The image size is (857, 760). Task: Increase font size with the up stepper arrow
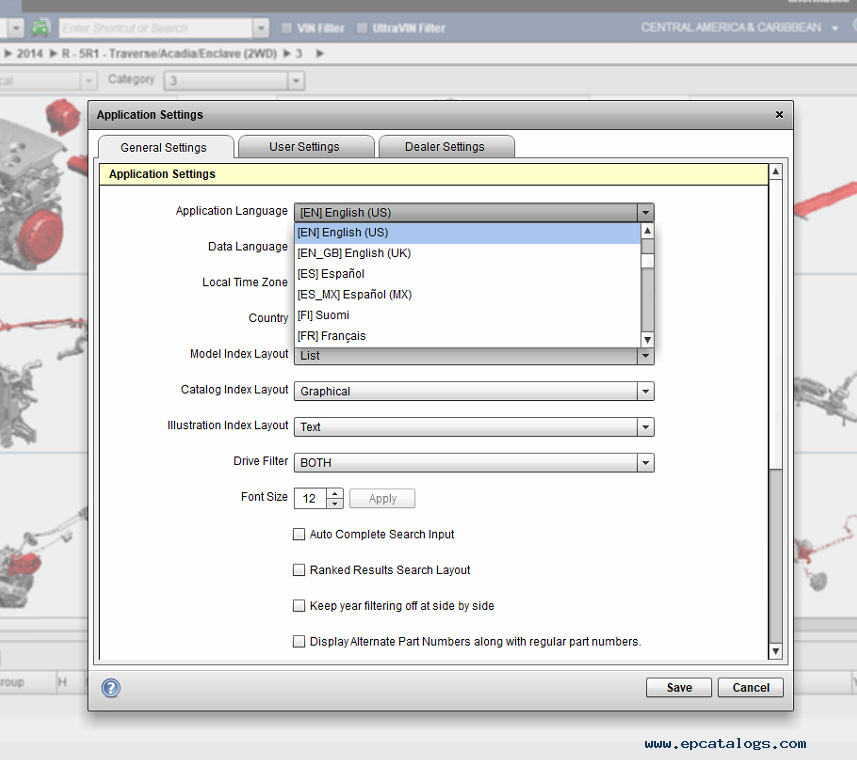pos(334,493)
